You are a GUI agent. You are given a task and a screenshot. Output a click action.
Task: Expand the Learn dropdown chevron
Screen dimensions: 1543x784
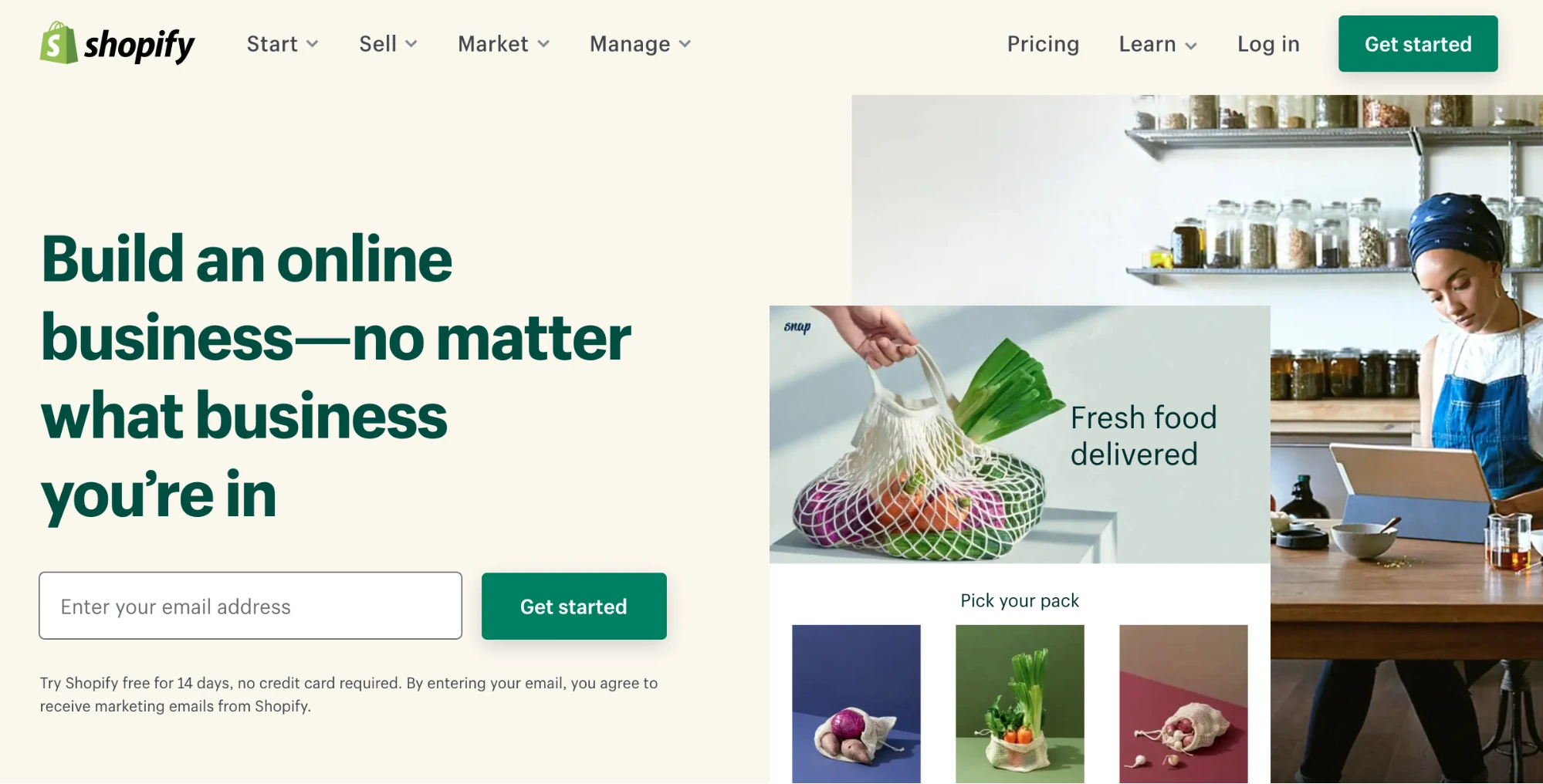[x=1191, y=46]
